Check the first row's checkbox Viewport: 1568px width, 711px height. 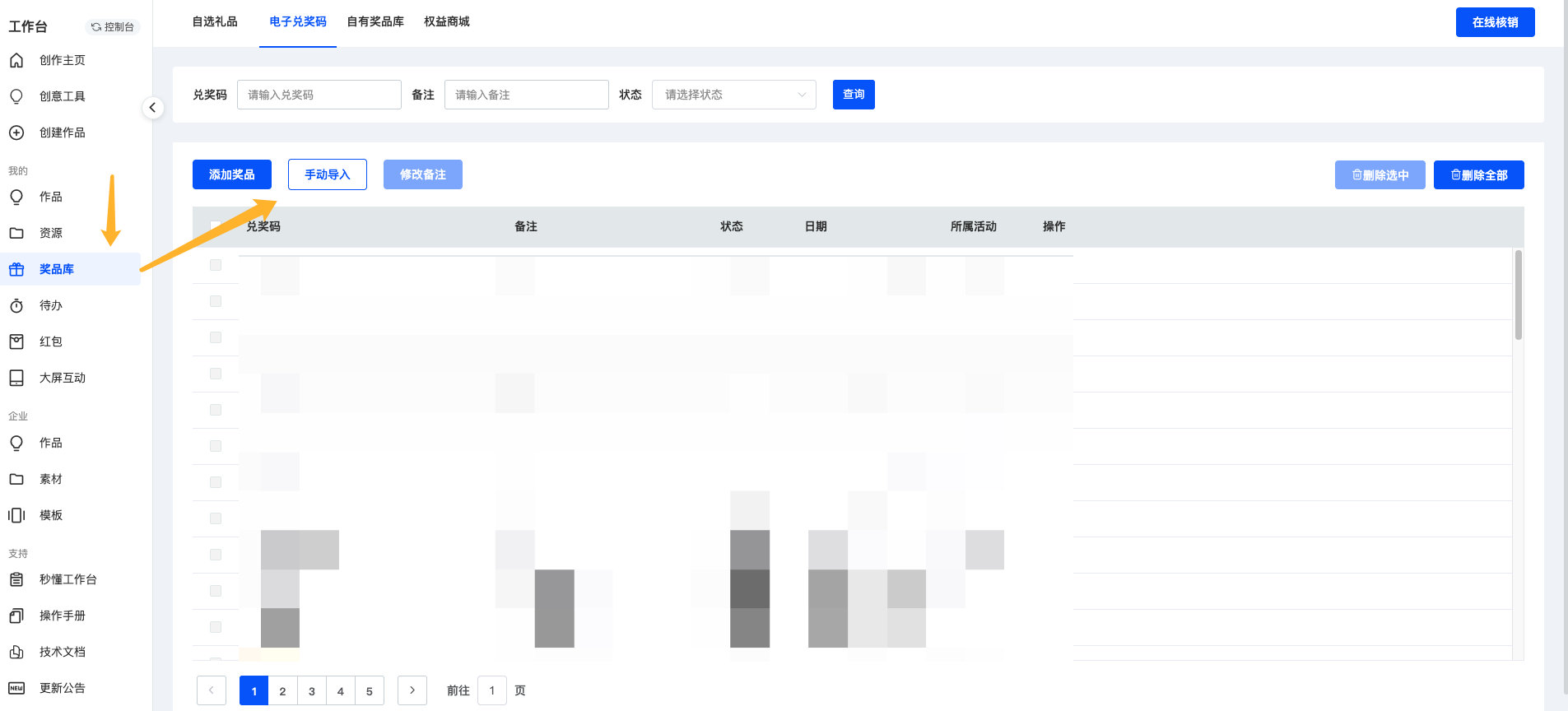(x=216, y=265)
